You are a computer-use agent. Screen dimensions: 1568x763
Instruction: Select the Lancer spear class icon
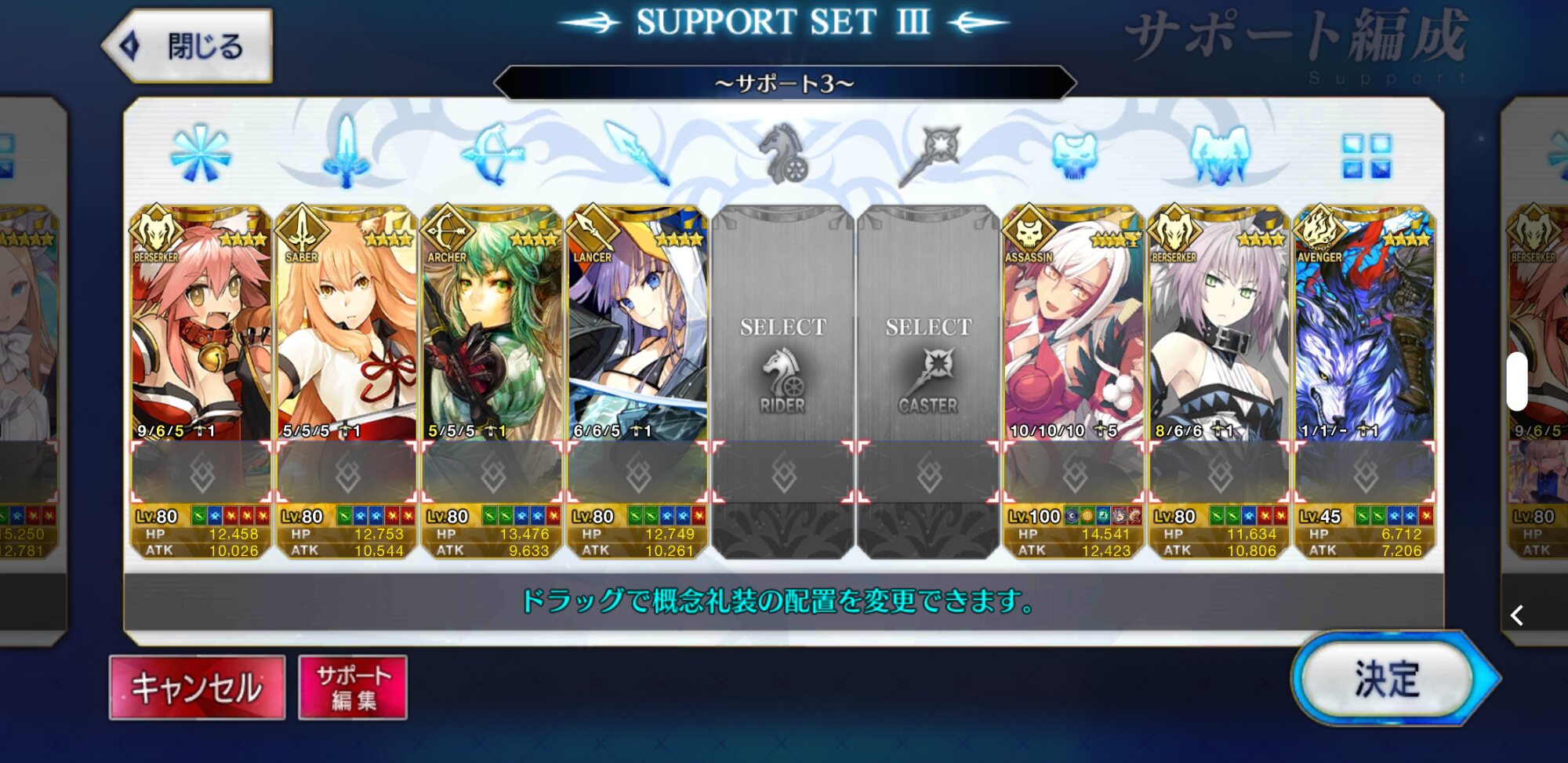[x=637, y=154]
